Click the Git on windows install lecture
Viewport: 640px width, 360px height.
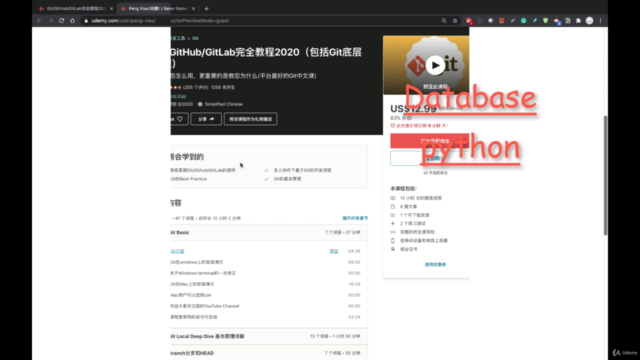point(197,262)
